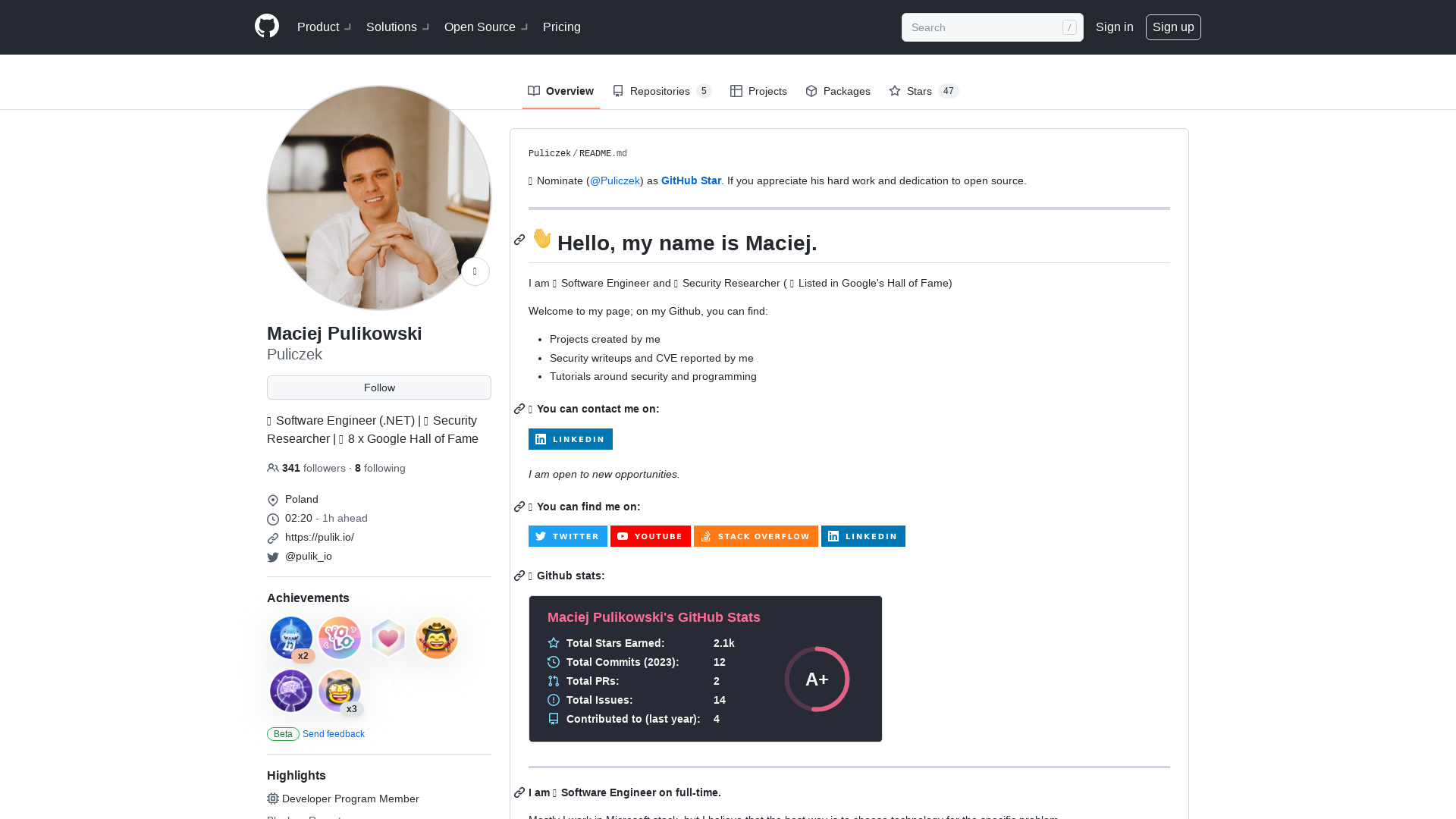Click the link icon beside pulik.io

273,538
